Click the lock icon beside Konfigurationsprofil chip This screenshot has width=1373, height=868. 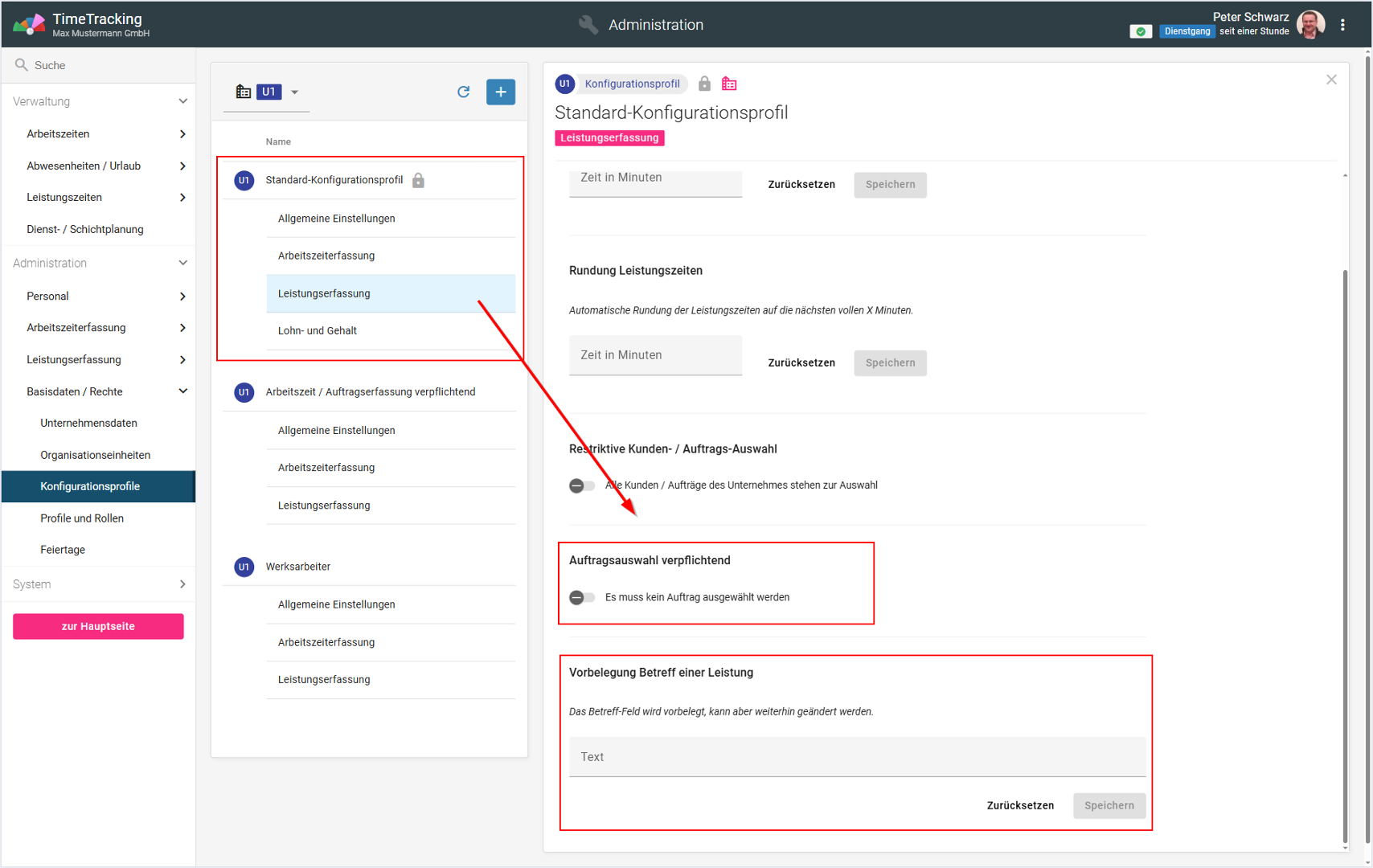(x=704, y=84)
